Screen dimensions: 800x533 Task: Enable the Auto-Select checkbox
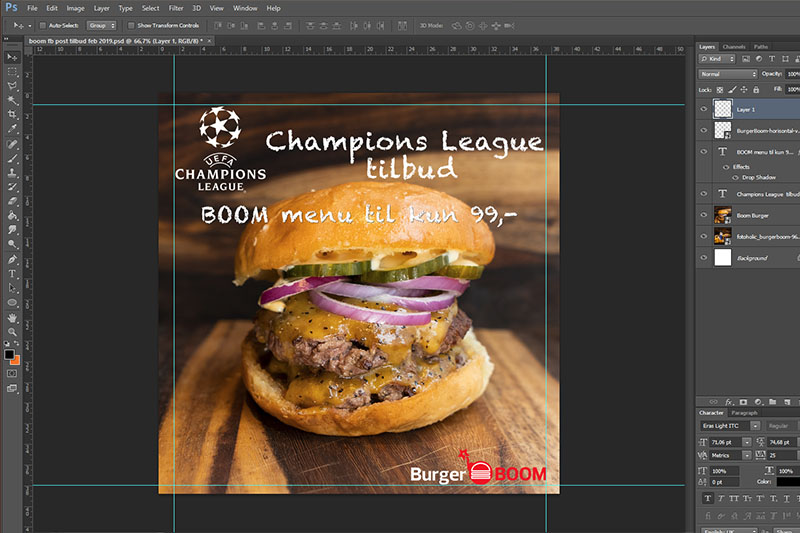pos(43,26)
